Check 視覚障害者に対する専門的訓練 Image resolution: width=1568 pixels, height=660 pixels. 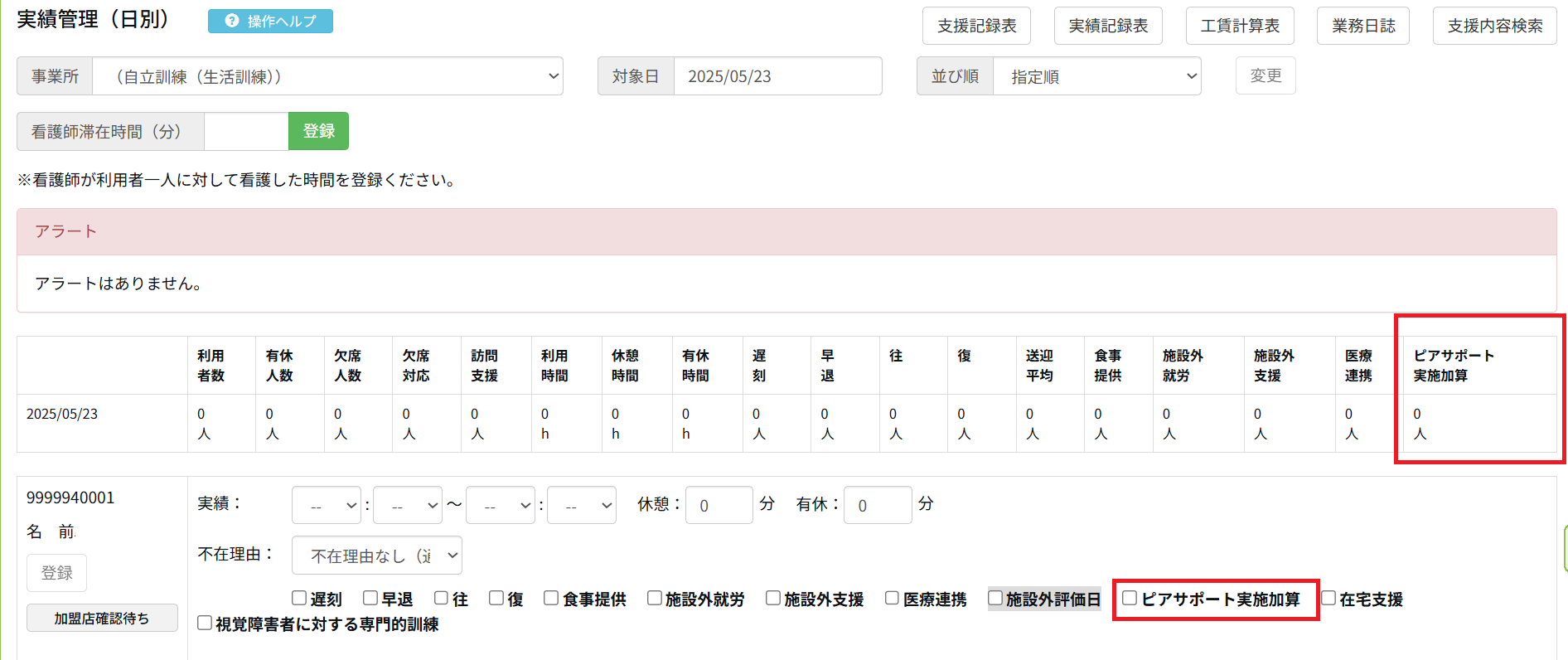pos(205,623)
